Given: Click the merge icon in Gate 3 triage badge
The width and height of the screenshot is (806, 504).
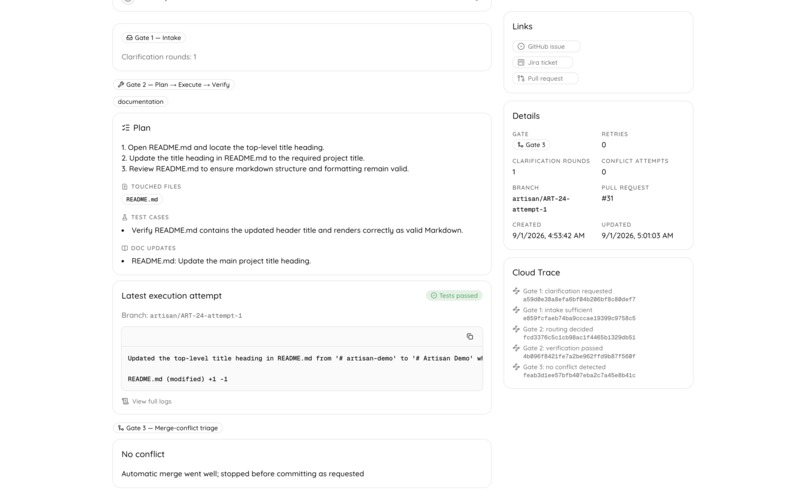Looking at the screenshot, I should point(121,427).
